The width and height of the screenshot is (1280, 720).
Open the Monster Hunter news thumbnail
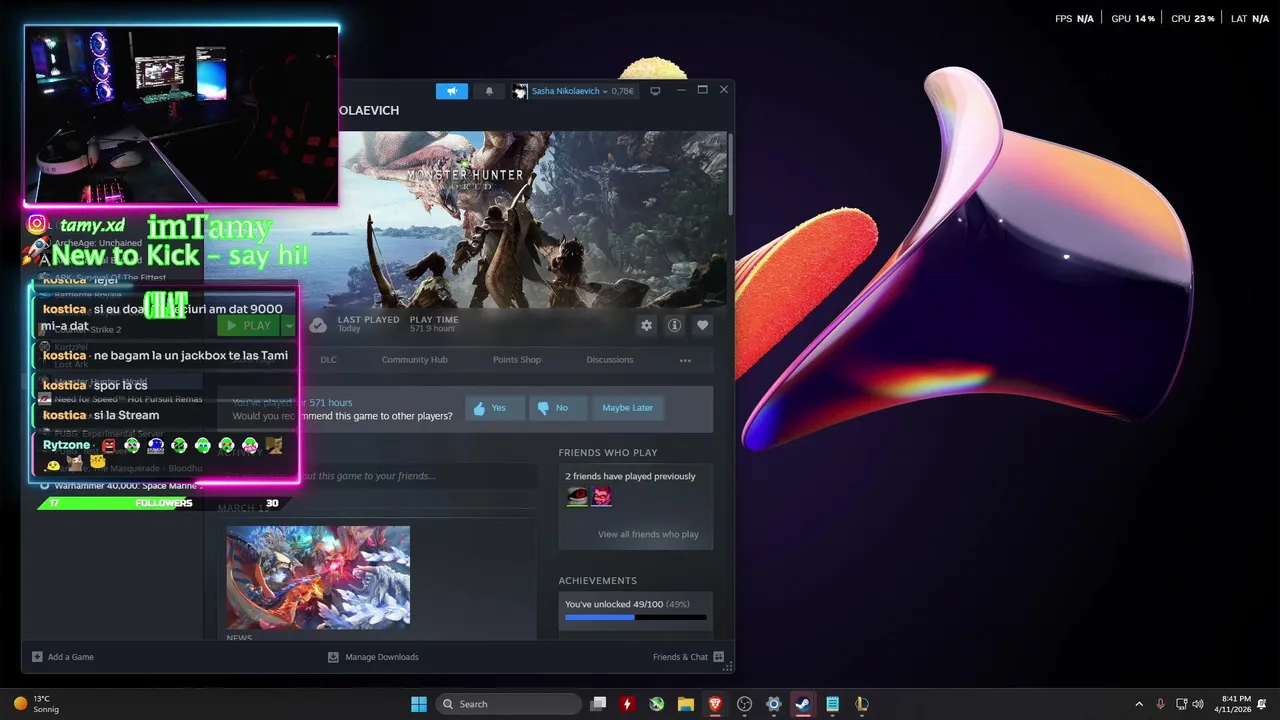coord(318,577)
